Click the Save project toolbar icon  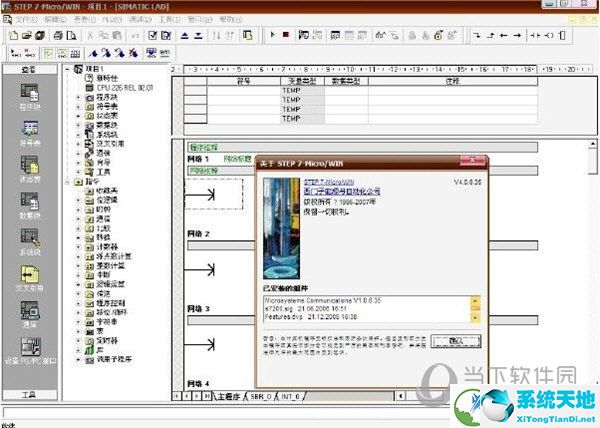point(40,36)
